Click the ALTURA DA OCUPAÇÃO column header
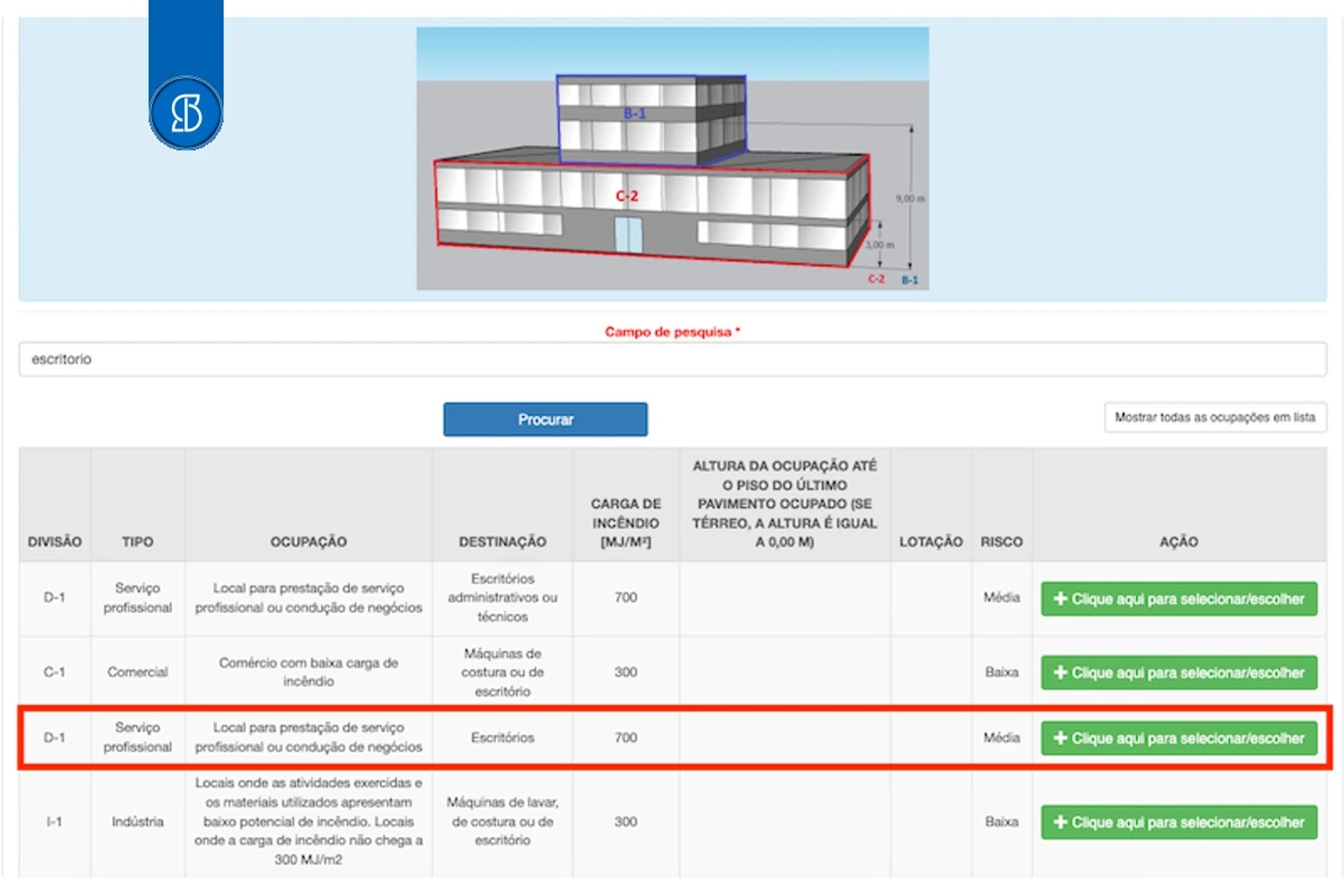 tap(785, 504)
